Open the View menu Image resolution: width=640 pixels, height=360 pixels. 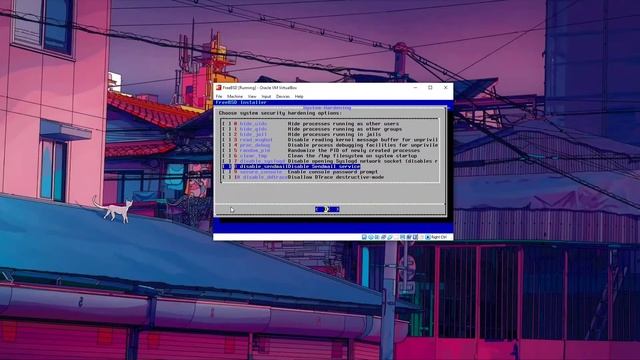252,97
